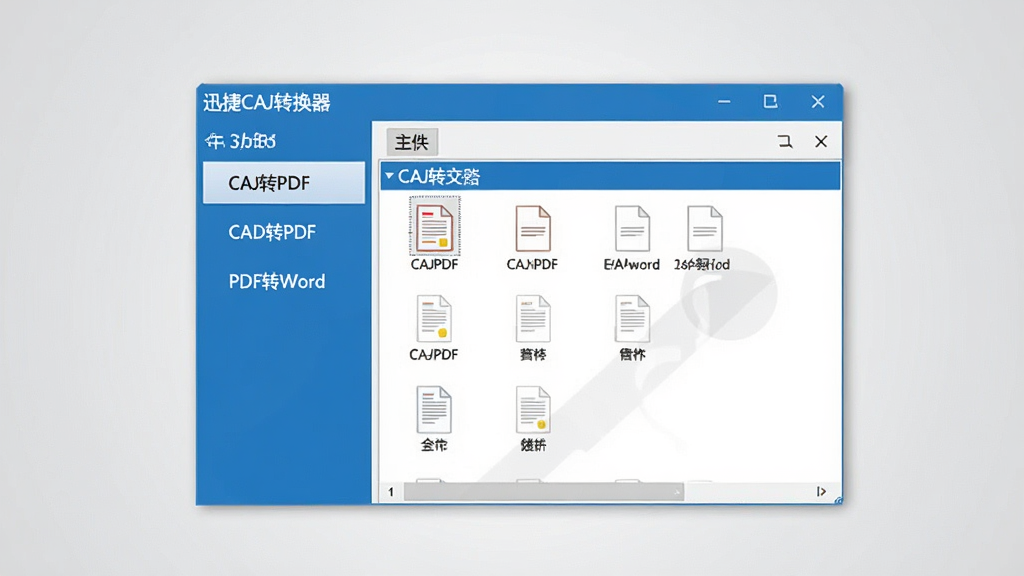Screen dimensions: 1024x576
Task: Click the horizontal scrollbar thumb
Action: click(x=543, y=491)
